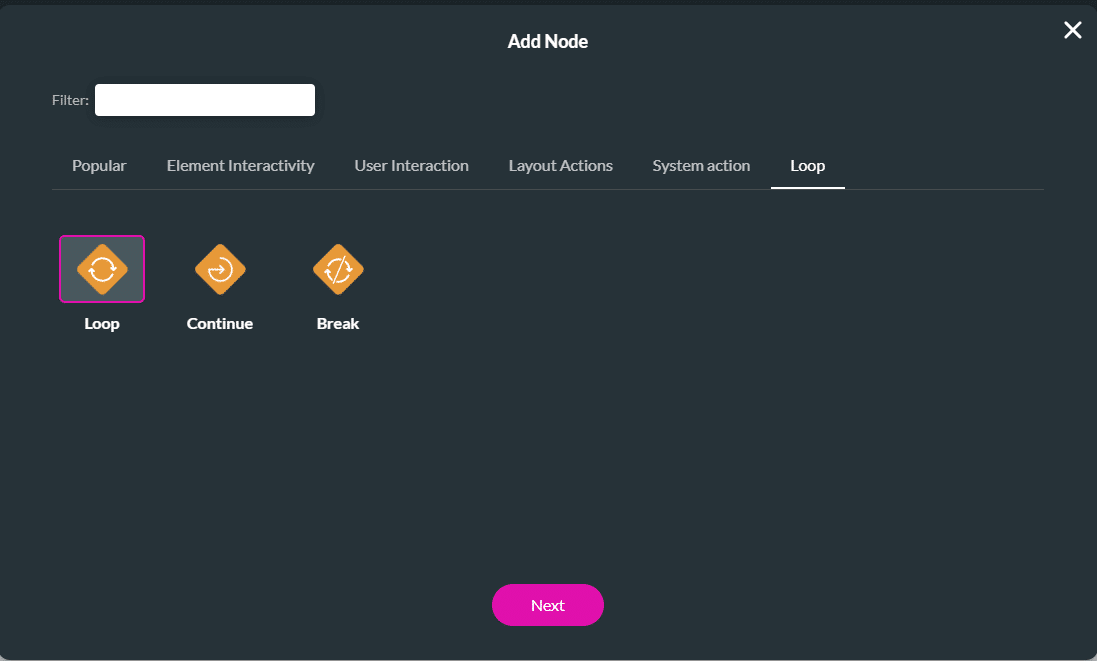Click the white underline beneath the Loop tab

pos(807,187)
